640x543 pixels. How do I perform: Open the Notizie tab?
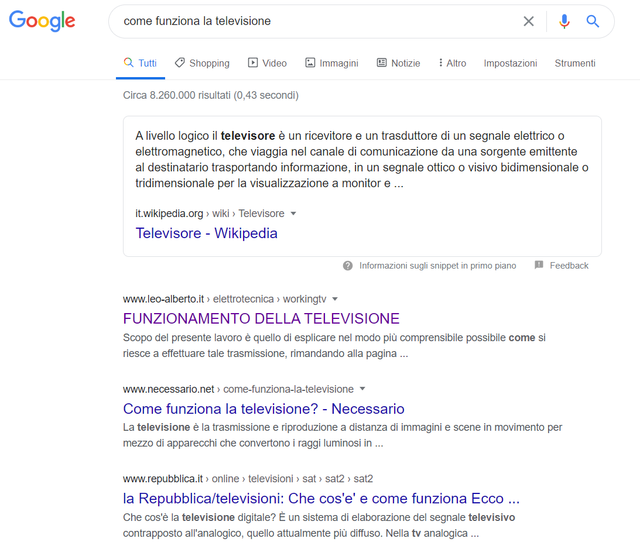pyautogui.click(x=398, y=63)
